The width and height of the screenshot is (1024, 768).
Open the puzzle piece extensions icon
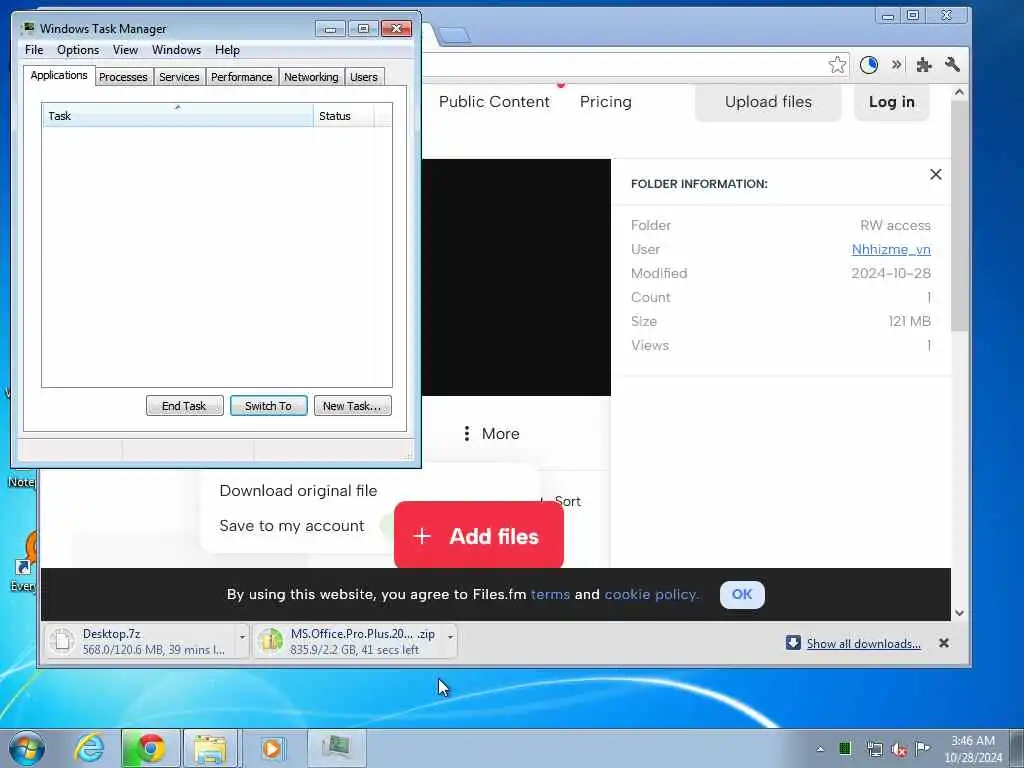923,65
